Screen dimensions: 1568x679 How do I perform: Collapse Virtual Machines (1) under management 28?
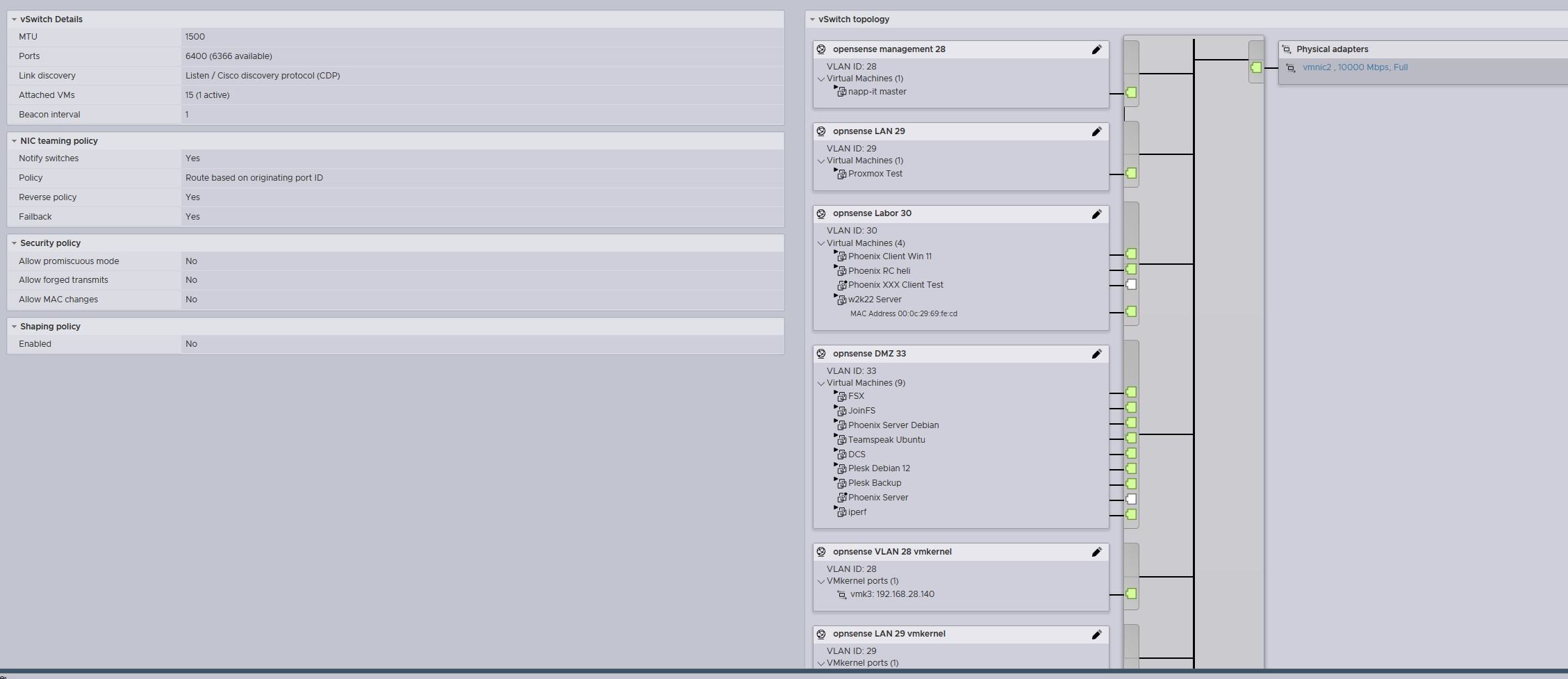tap(821, 79)
